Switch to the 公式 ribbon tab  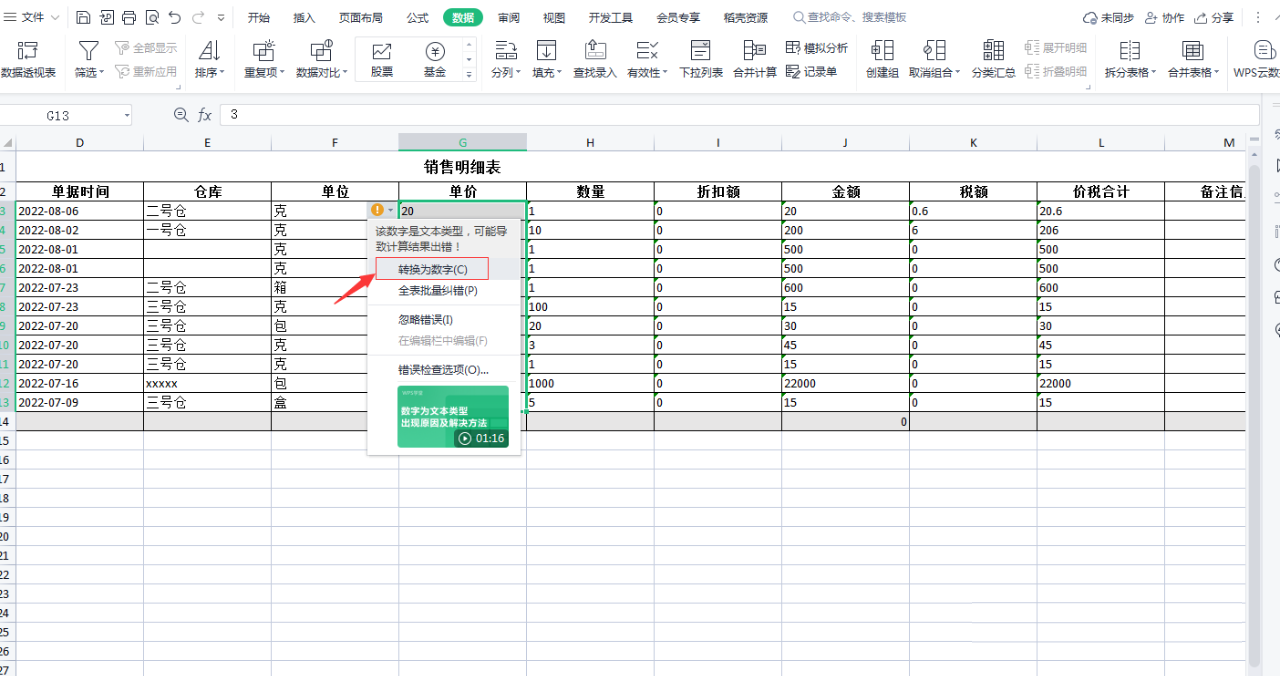point(418,18)
